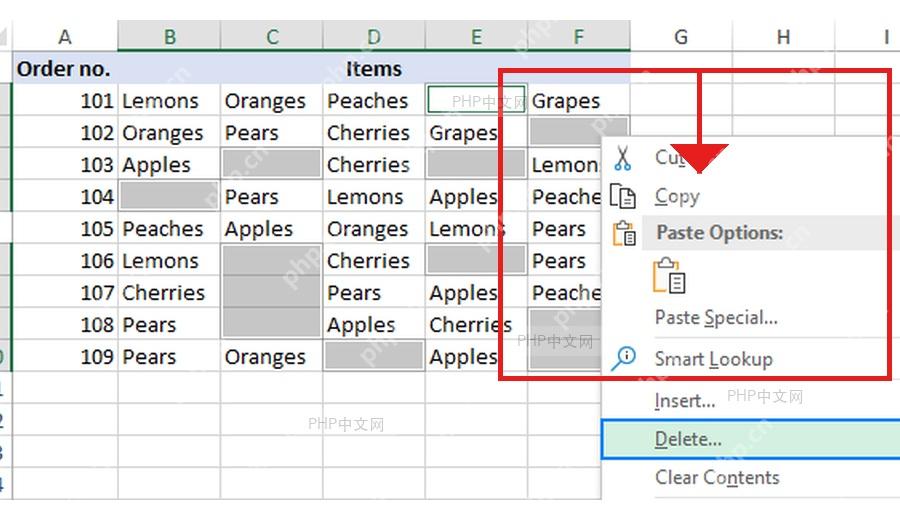
Task: Select column A header
Action: (x=65, y=37)
